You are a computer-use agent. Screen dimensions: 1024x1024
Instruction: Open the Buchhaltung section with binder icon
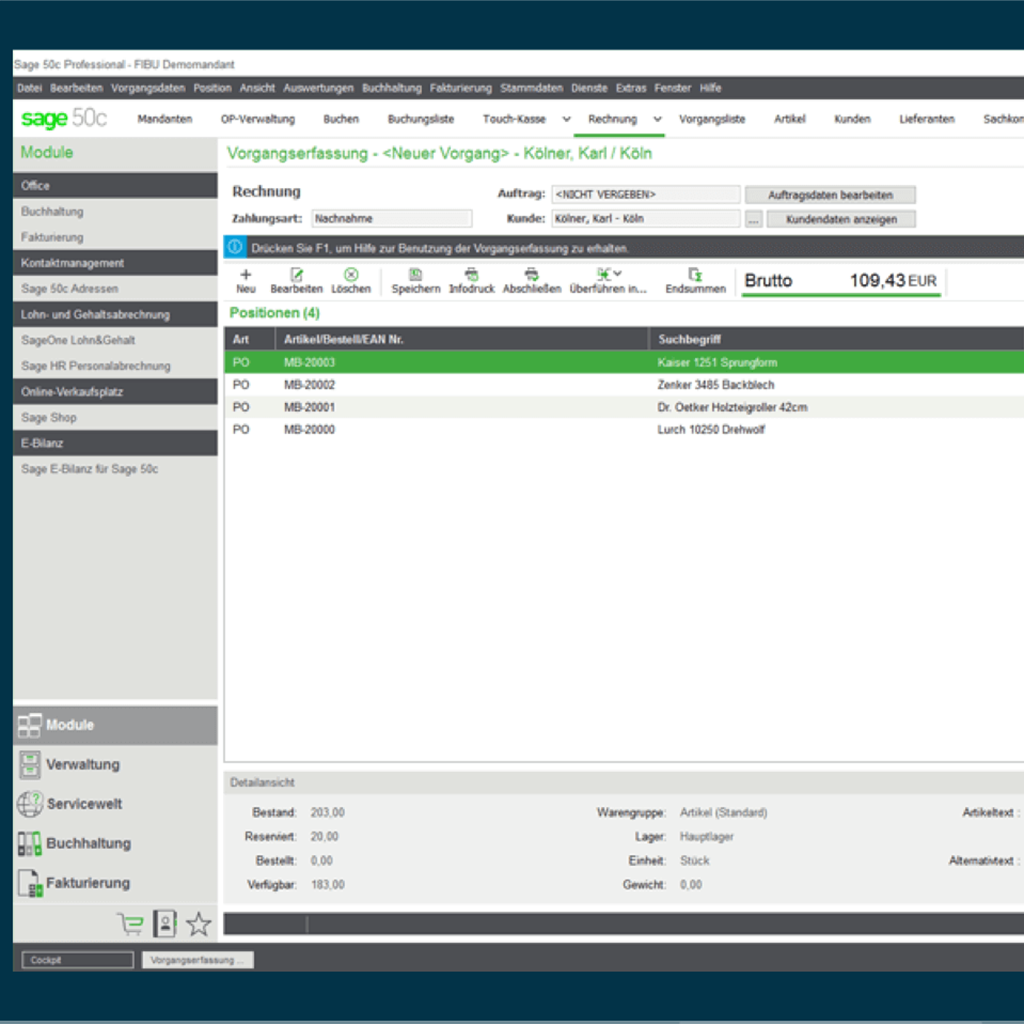tap(115, 844)
